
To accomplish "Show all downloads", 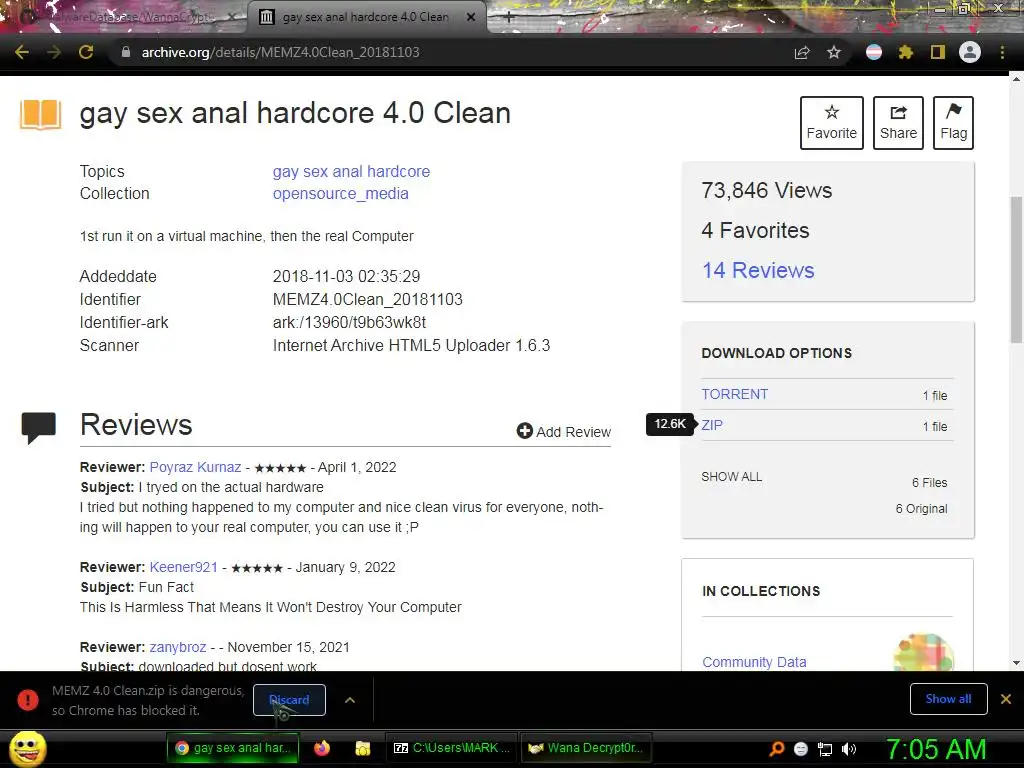I will tap(948, 699).
